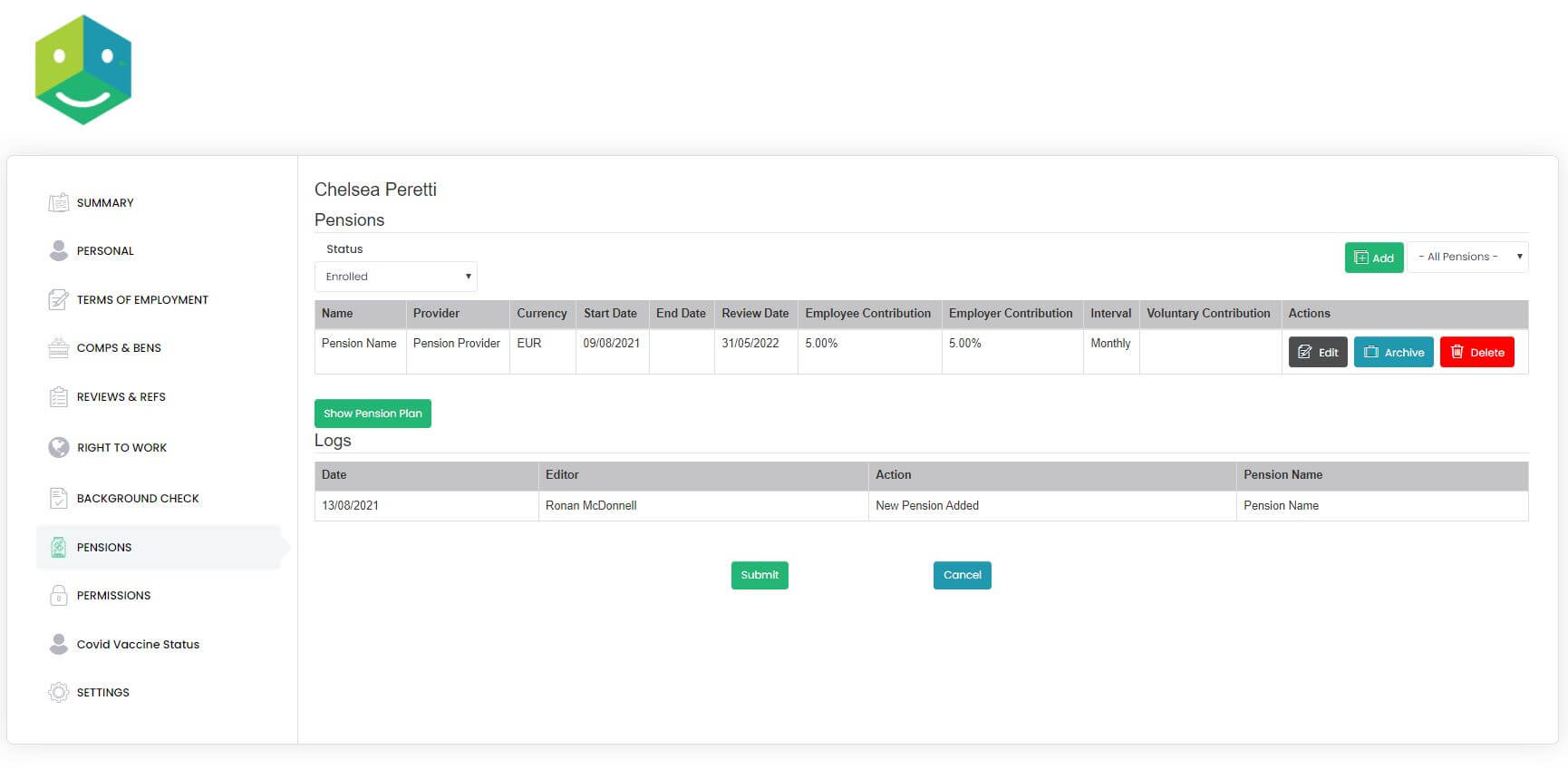The height and width of the screenshot is (769, 1568).
Task: Open REVIEWS & REFS
Action: [121, 397]
